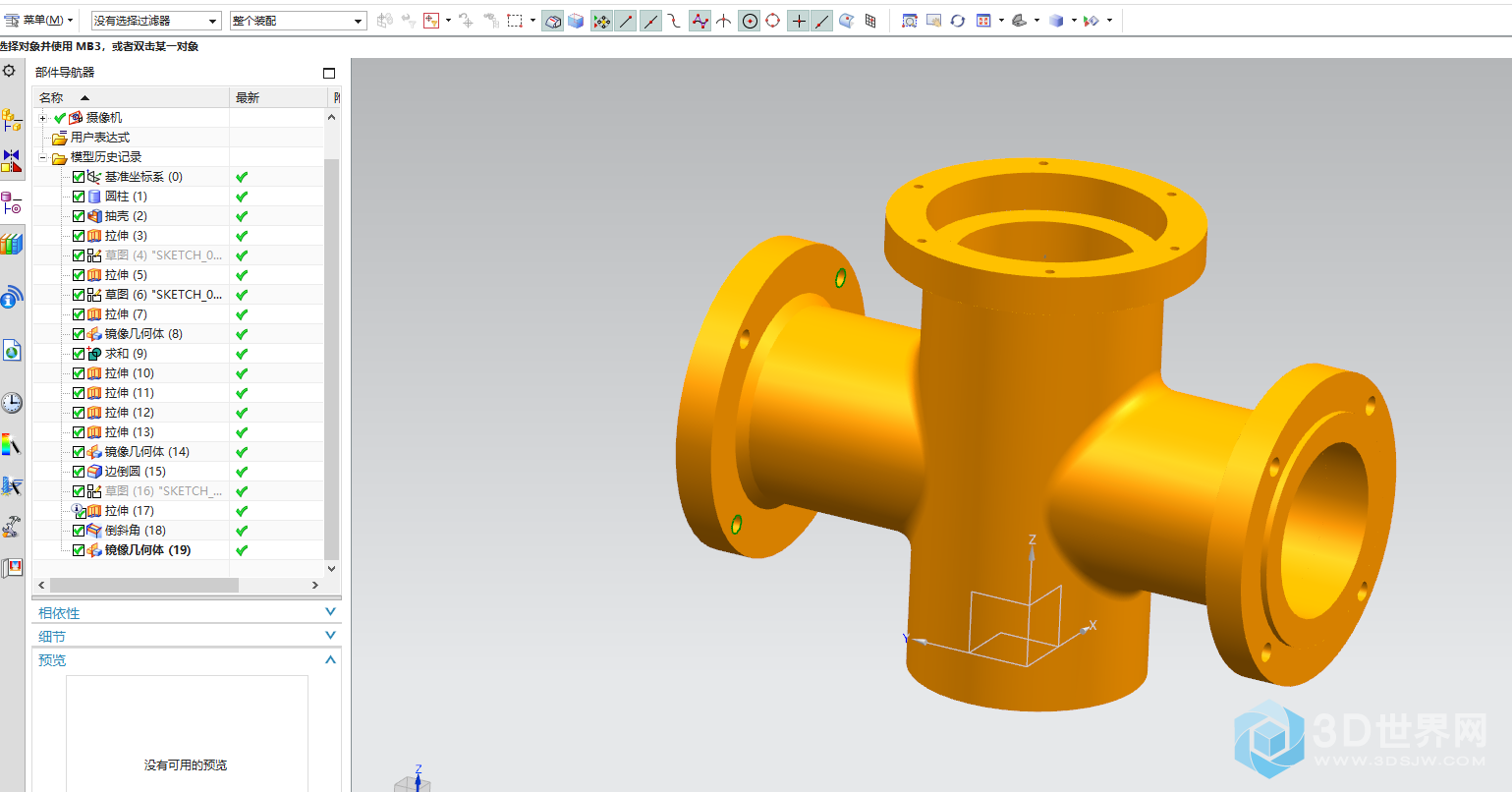The width and height of the screenshot is (1512, 792).
Task: Open the 菜单(M) menu
Action: point(40,20)
